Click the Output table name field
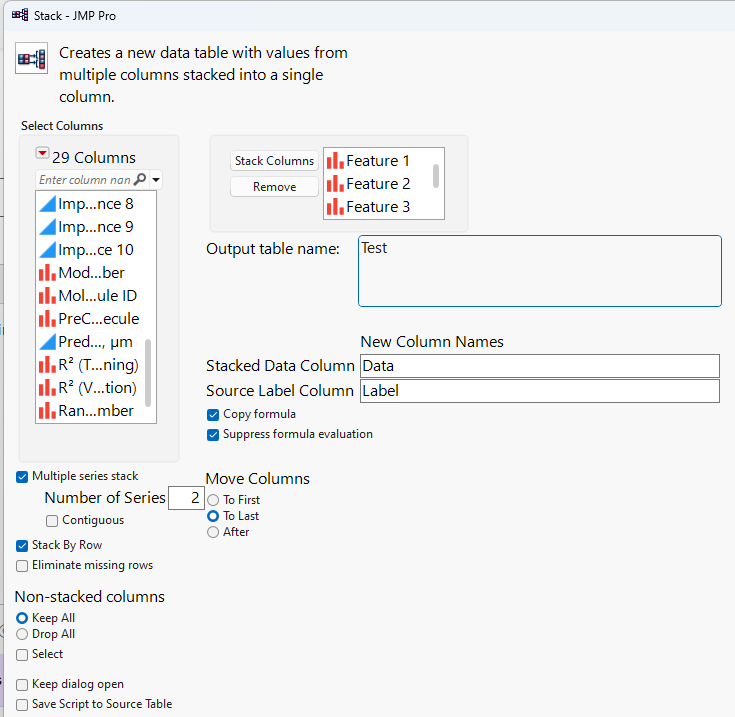Screen dimensions: 735x717 pyautogui.click(x=540, y=271)
